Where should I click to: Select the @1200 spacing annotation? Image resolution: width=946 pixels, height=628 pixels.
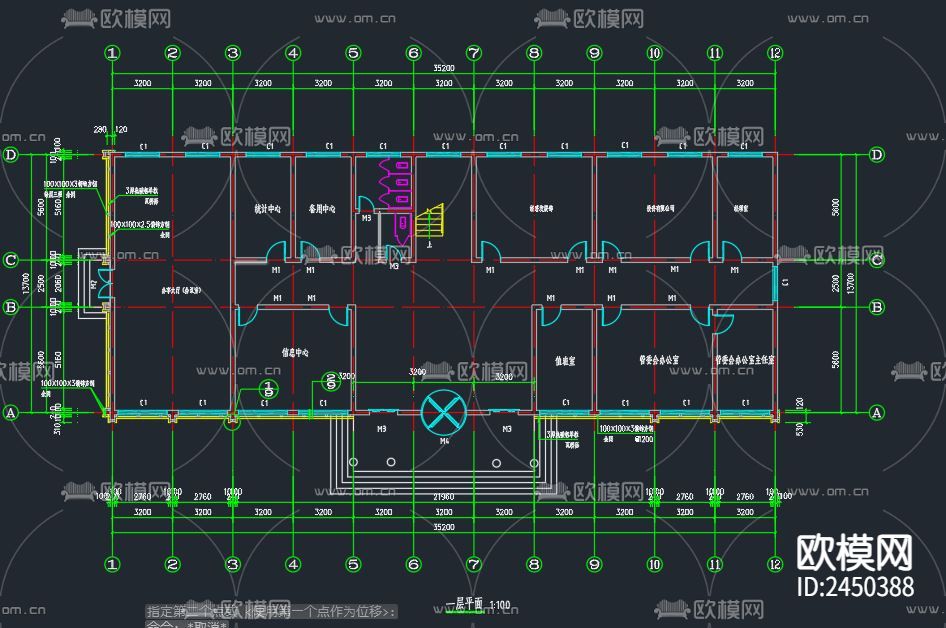pyautogui.click(x=644, y=439)
